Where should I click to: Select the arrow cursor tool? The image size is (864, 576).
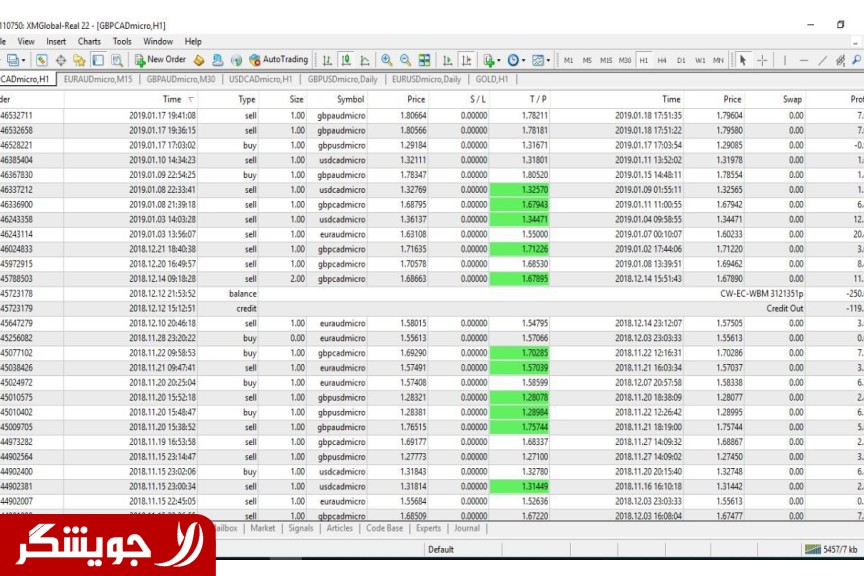[742, 60]
